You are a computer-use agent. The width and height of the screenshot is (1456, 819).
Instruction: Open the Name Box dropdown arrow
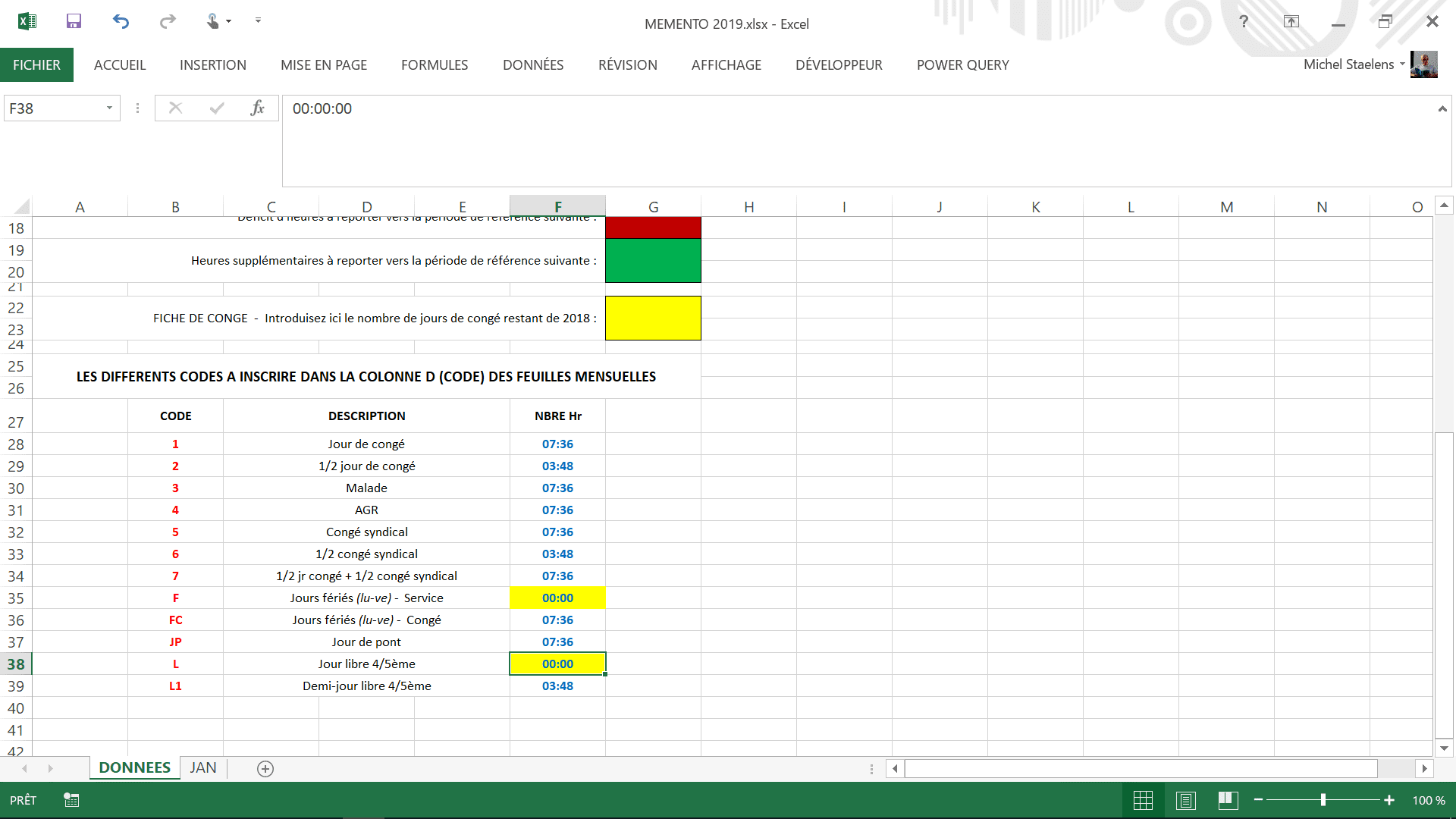(x=109, y=108)
